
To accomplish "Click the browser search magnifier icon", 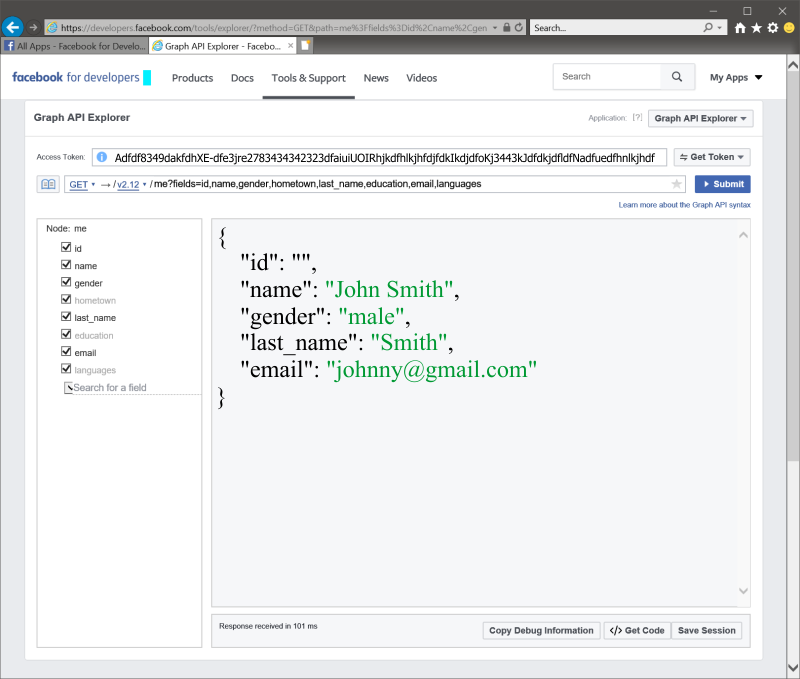I will [x=708, y=28].
